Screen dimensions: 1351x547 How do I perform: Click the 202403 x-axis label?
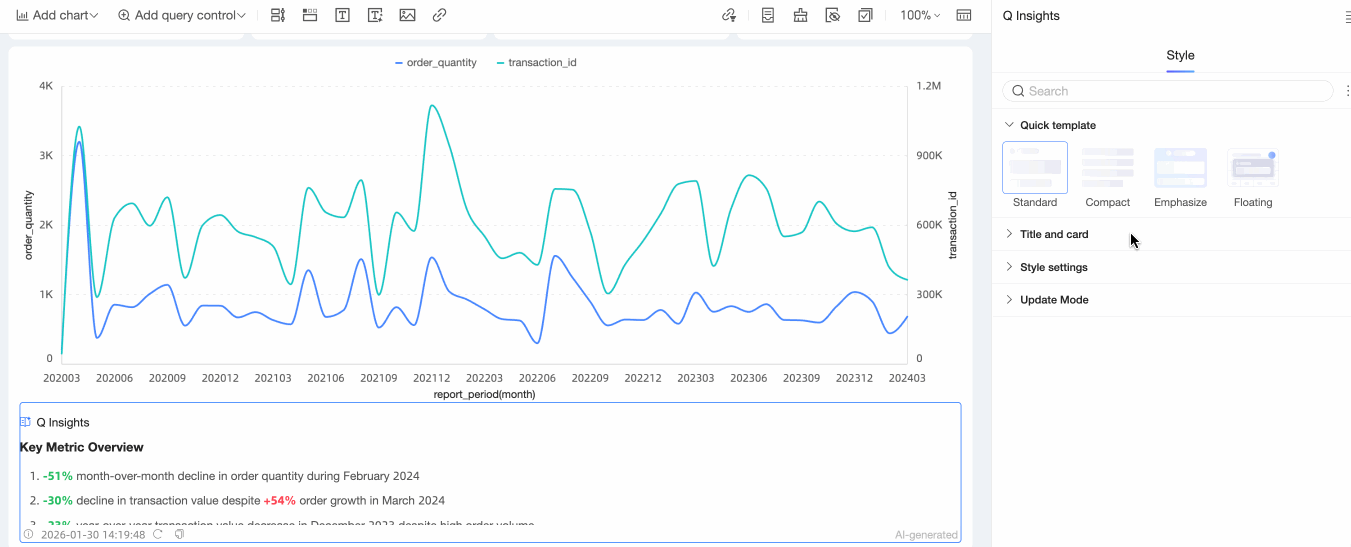click(907, 378)
